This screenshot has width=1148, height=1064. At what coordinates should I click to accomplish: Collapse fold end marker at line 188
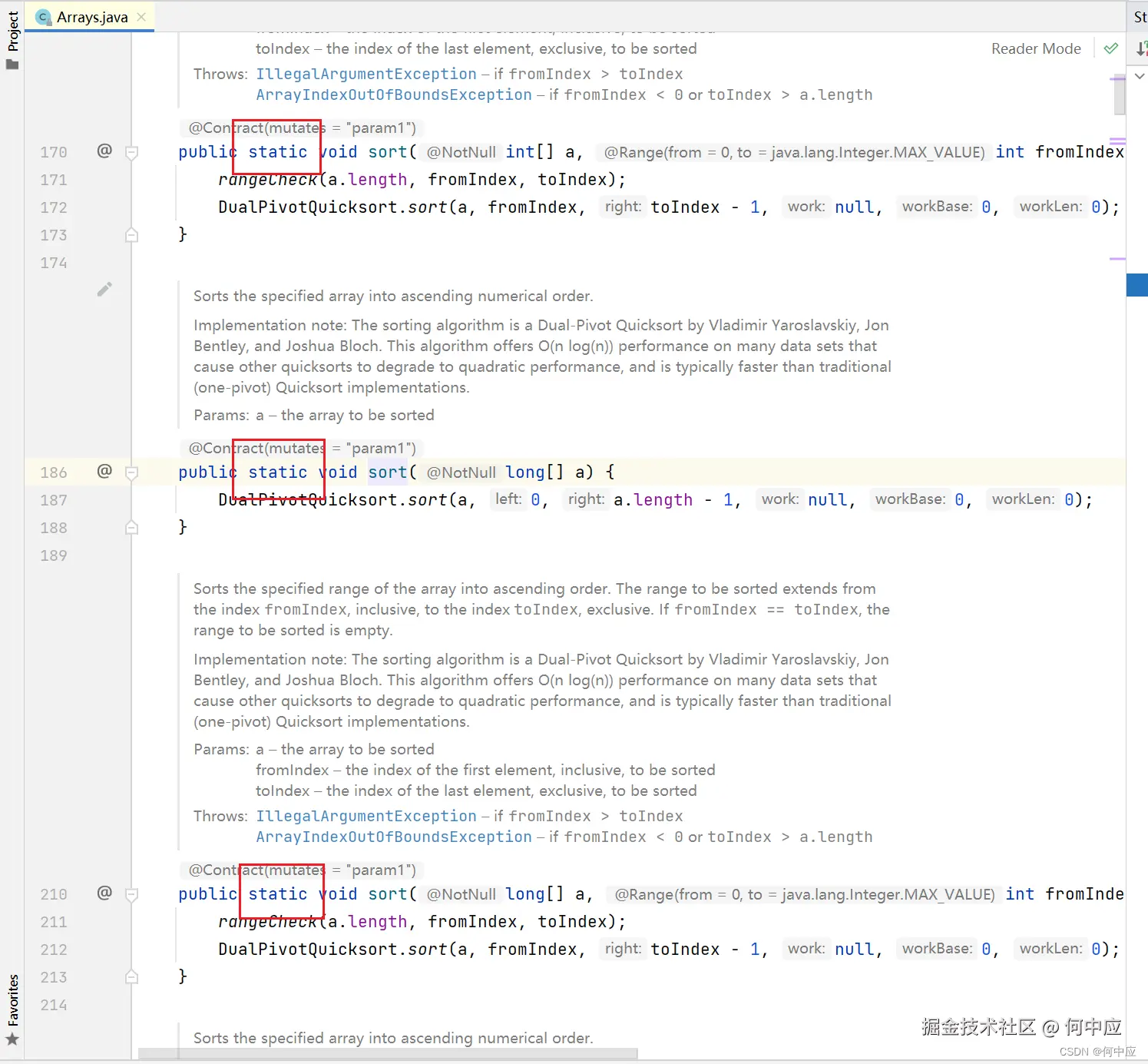132,528
